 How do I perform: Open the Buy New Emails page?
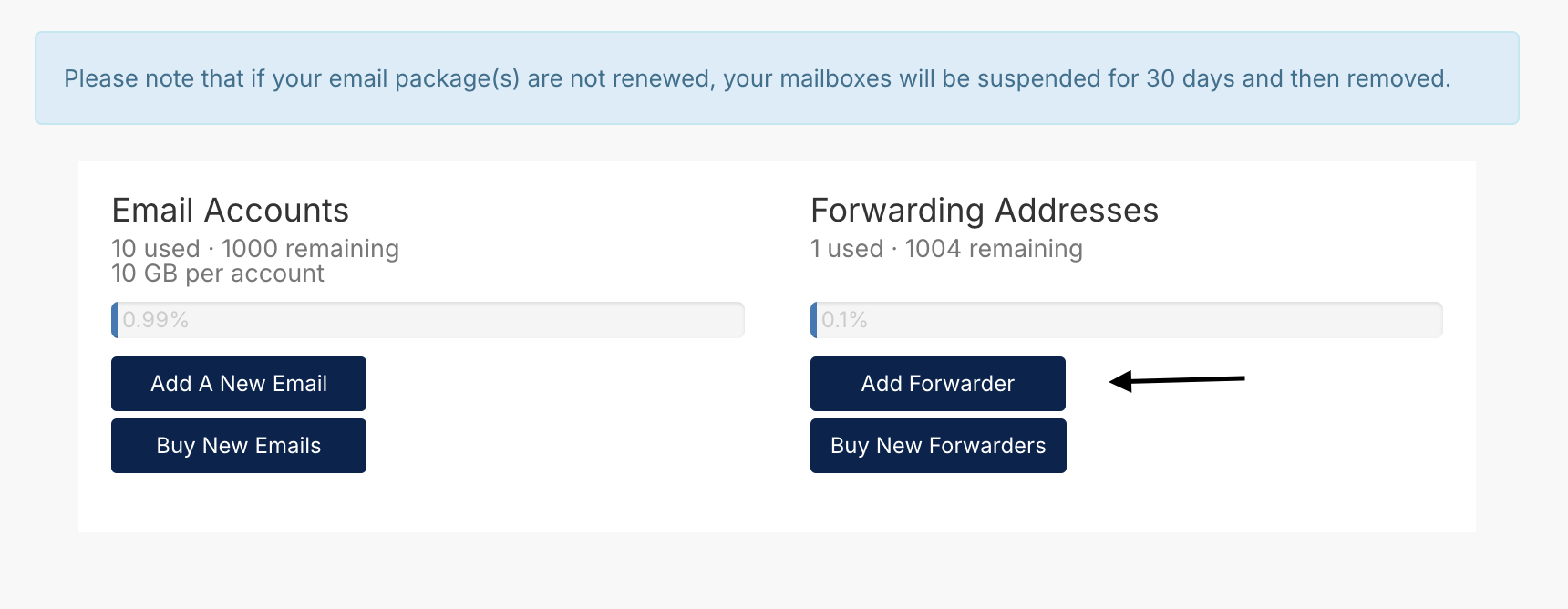coord(239,446)
